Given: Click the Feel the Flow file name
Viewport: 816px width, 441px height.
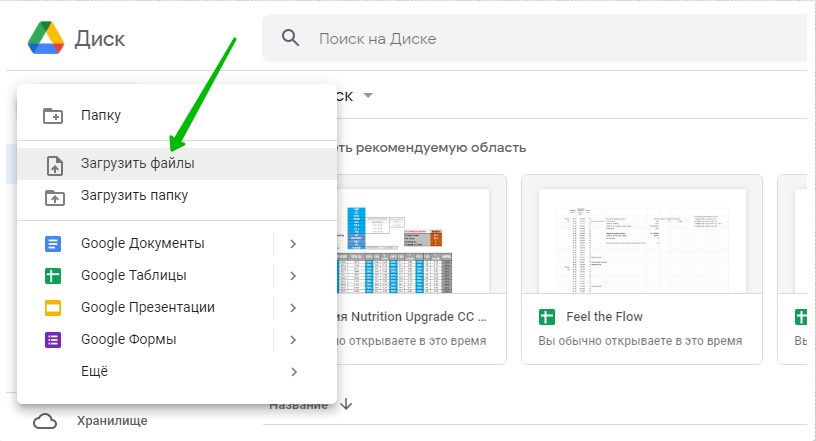Looking at the screenshot, I should 604,317.
